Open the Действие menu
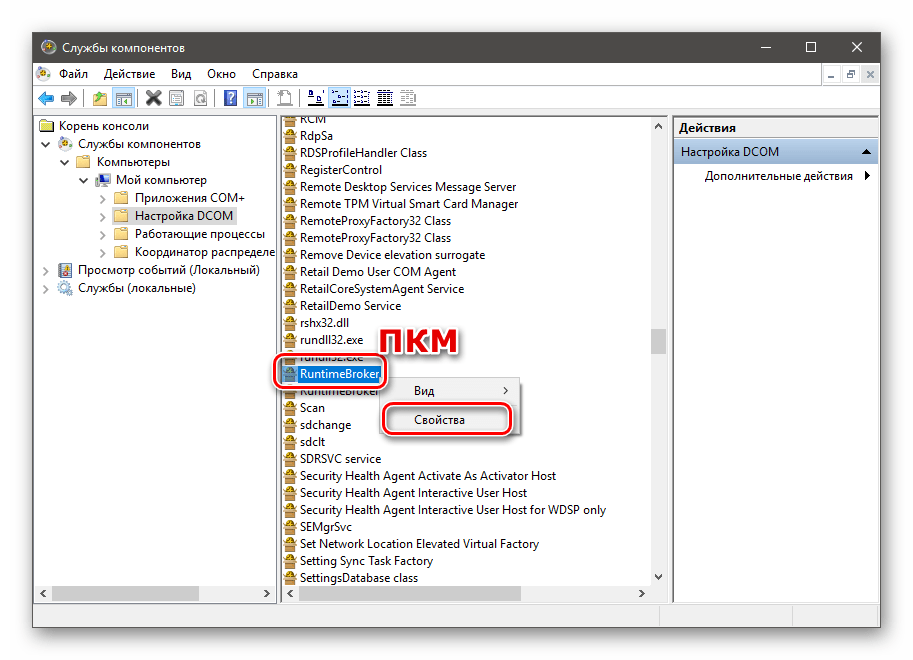This screenshot has height=660, width=913. 129,74
